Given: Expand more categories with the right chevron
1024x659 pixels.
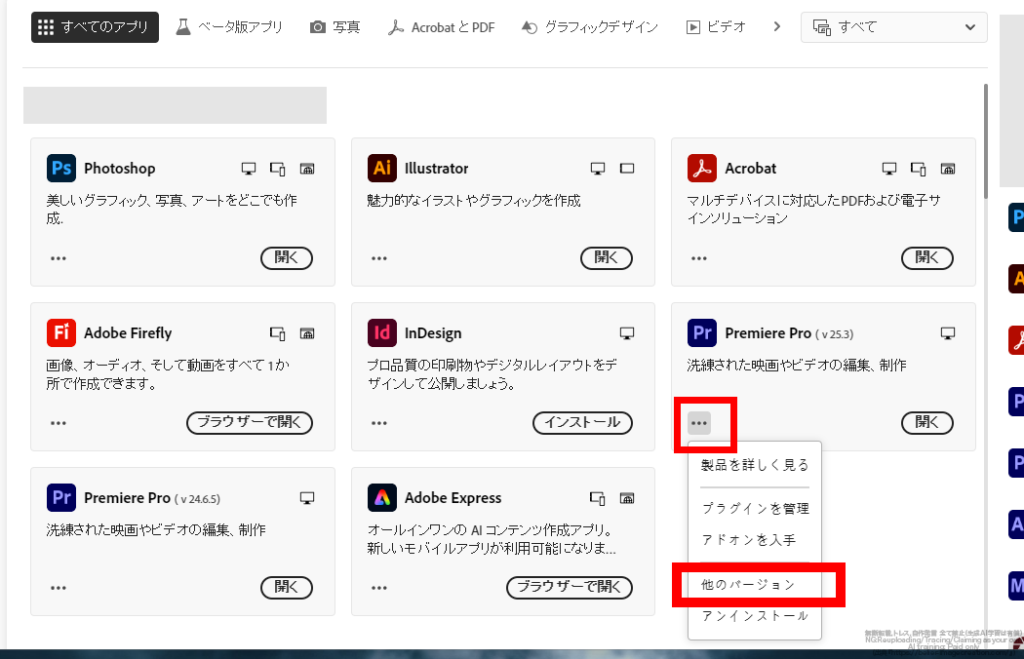Looking at the screenshot, I should (776, 27).
